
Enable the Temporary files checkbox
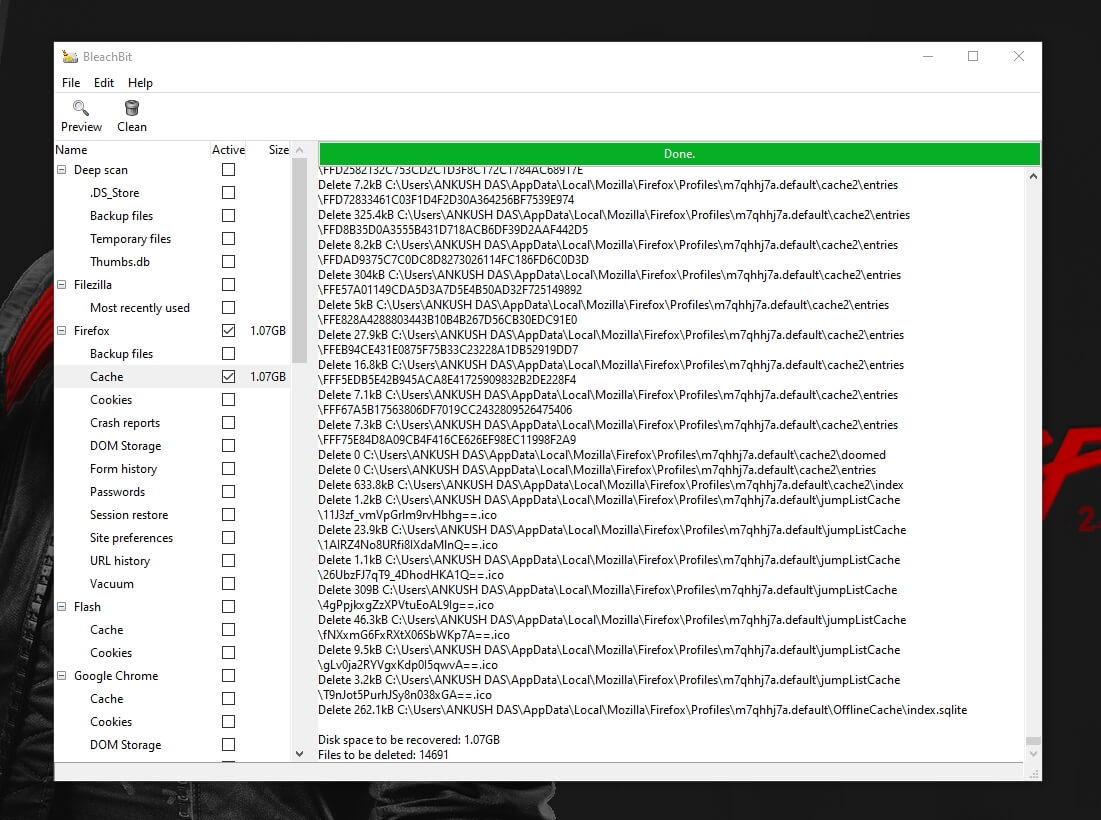[228, 239]
